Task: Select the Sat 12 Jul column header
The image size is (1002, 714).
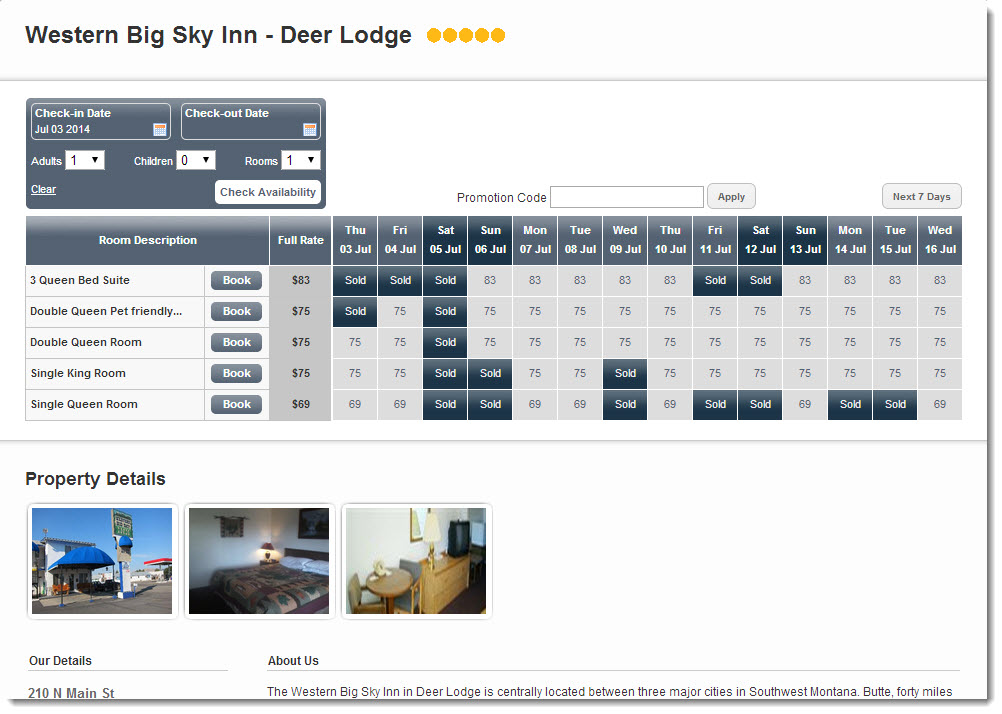Action: pos(760,240)
